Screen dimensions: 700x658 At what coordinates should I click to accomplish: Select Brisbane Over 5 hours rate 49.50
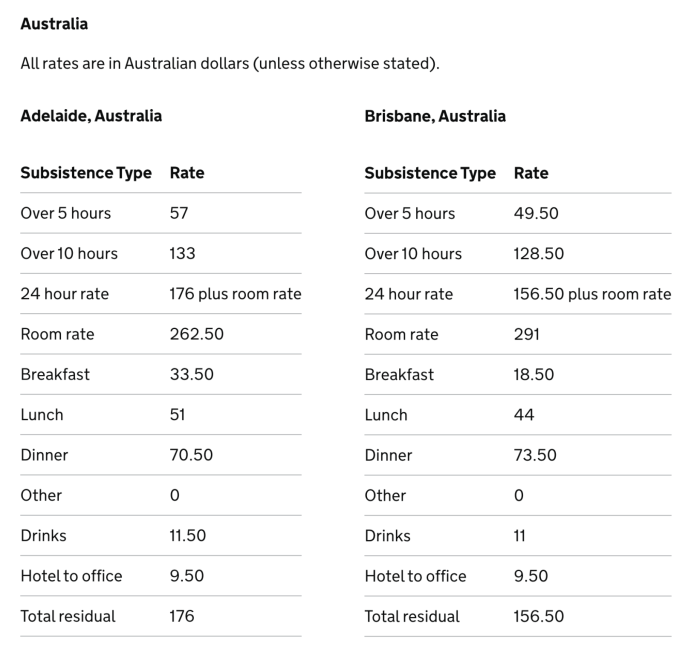(x=536, y=213)
